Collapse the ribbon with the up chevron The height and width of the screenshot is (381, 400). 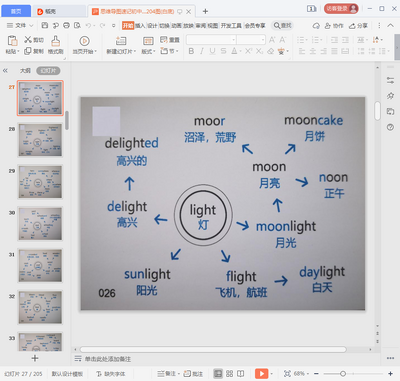pos(390,25)
